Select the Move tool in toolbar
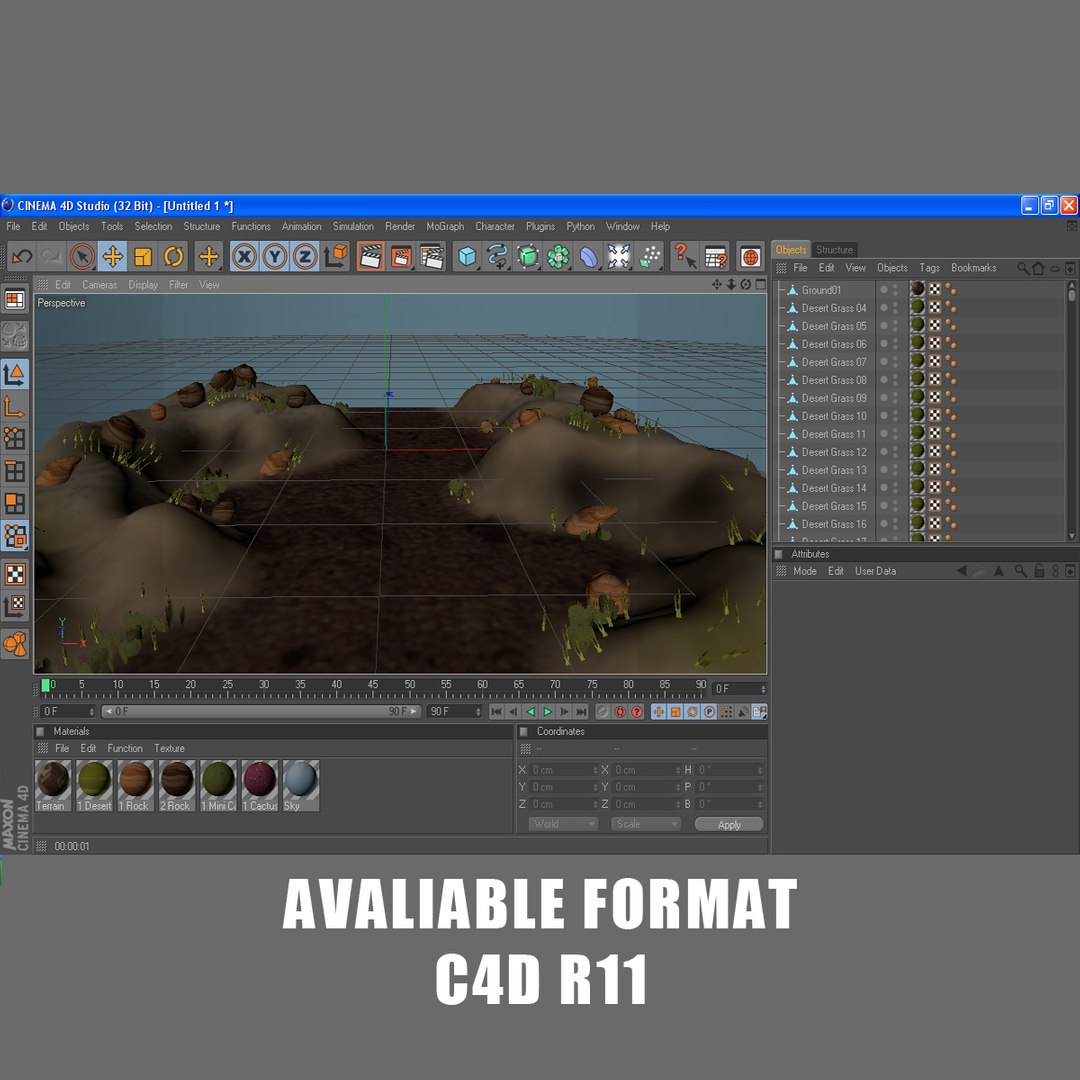The width and height of the screenshot is (1080, 1080). tap(112, 257)
